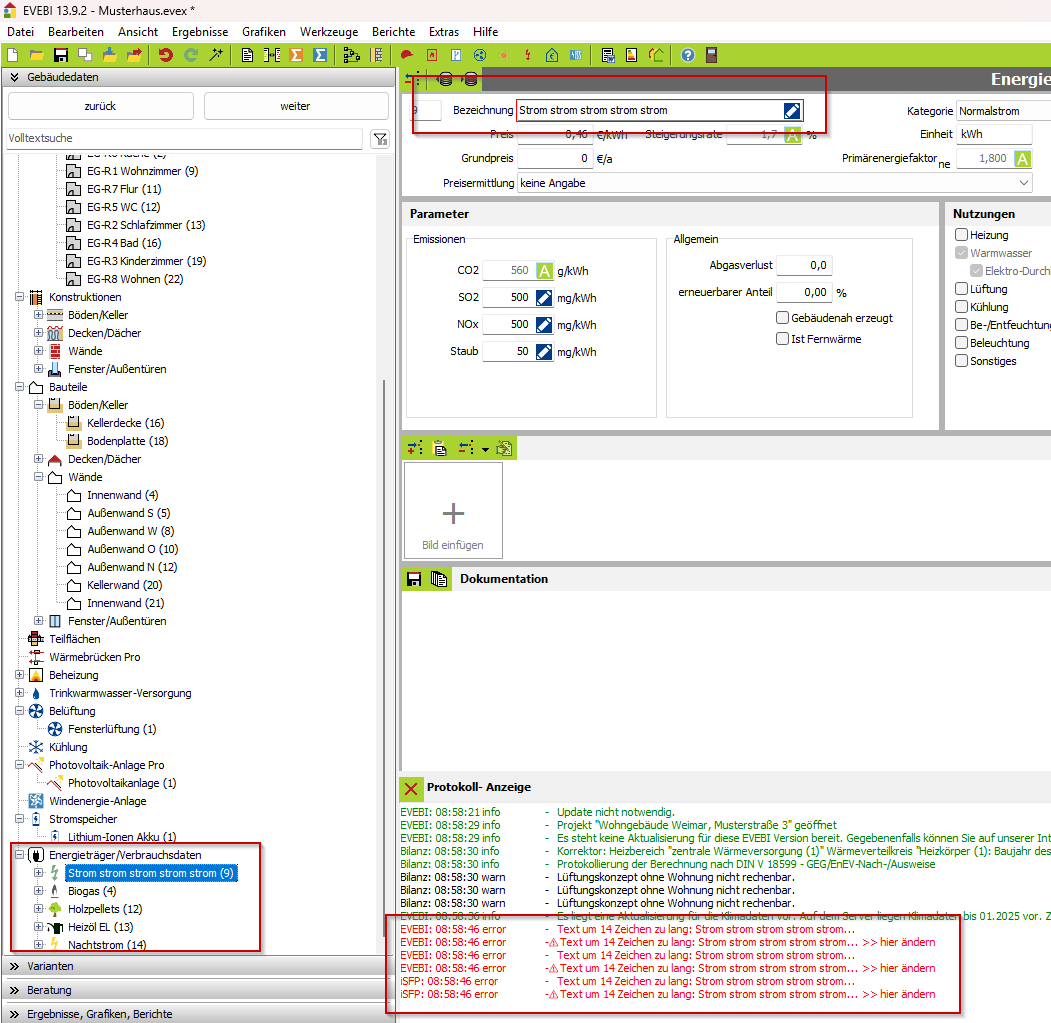Click the undo arrow in the toolbar
Image resolution: width=1051 pixels, height=1023 pixels.
tap(166, 55)
